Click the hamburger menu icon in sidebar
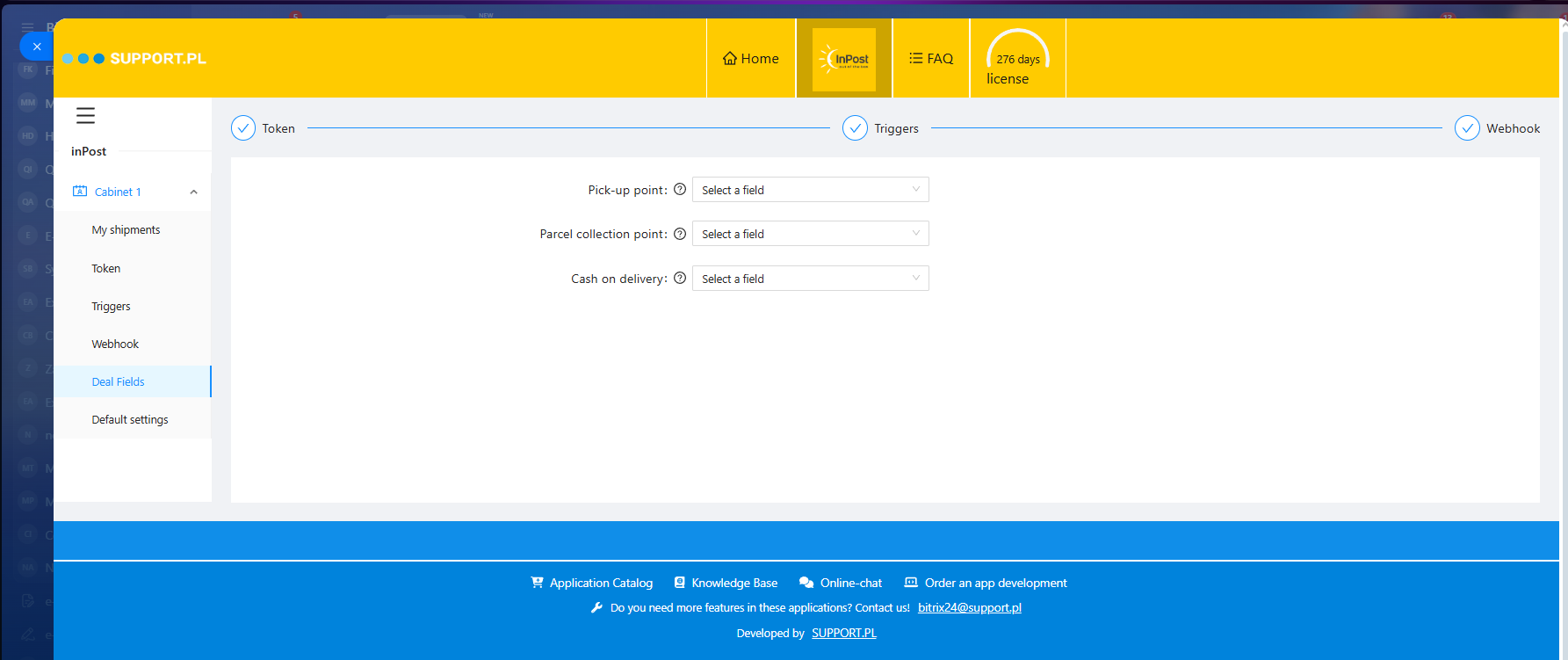This screenshot has width=1568, height=660. [85, 116]
